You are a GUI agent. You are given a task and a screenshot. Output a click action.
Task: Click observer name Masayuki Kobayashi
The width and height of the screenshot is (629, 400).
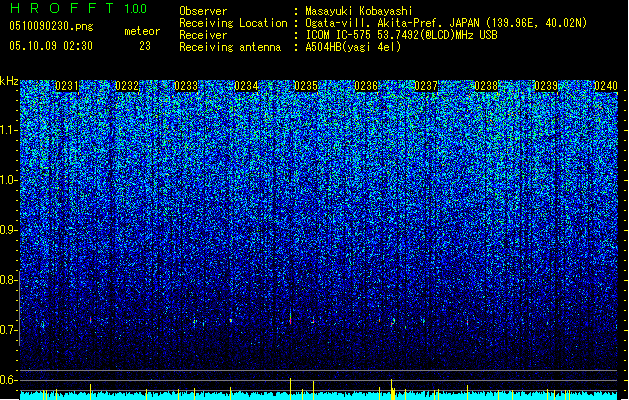pyautogui.click(x=359, y=11)
